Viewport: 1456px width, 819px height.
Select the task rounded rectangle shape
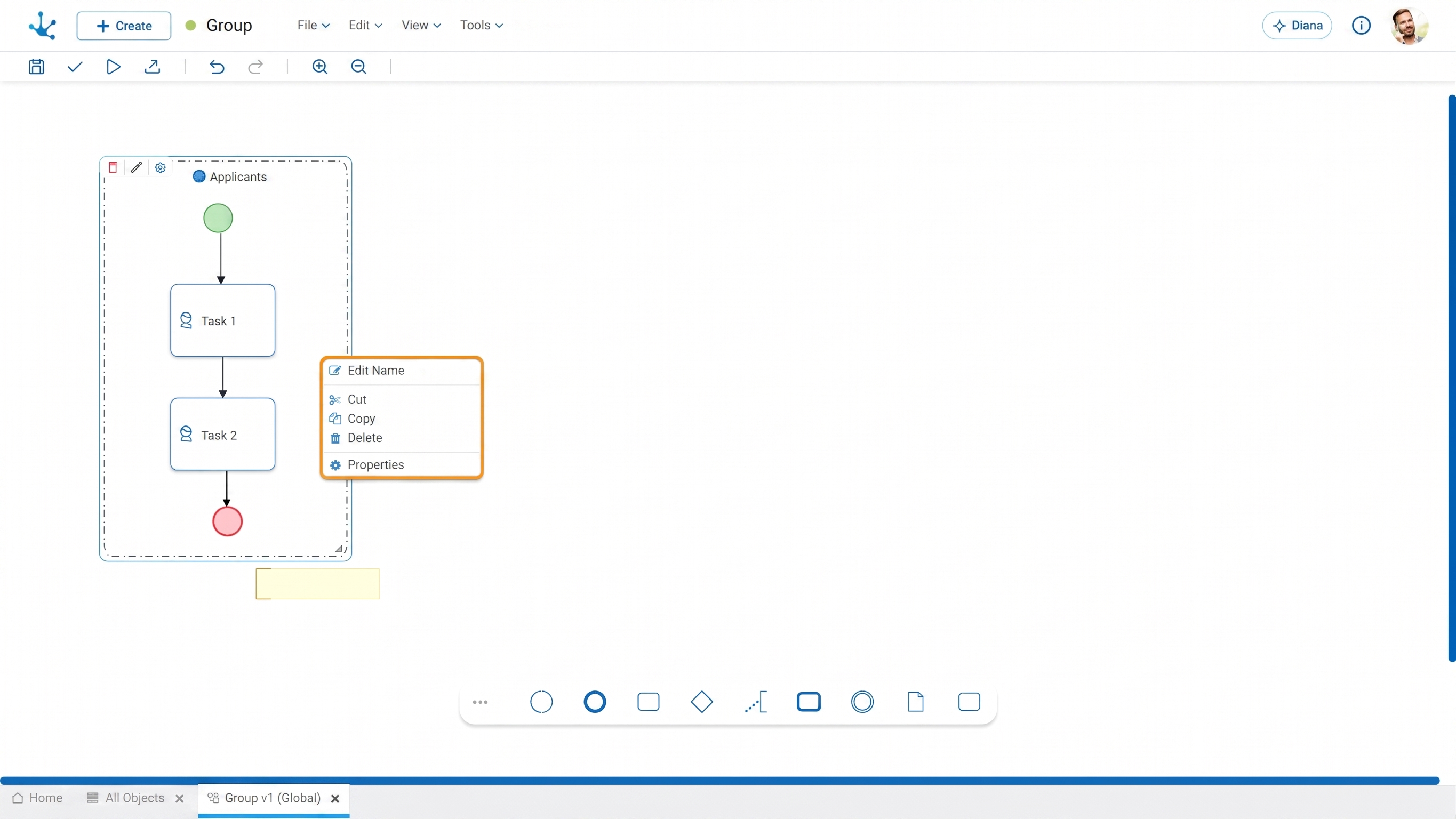pos(649,702)
